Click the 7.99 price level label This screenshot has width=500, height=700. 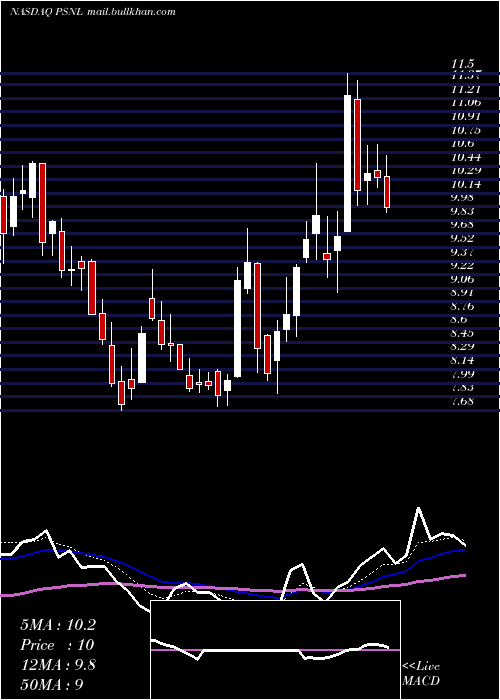click(464, 374)
